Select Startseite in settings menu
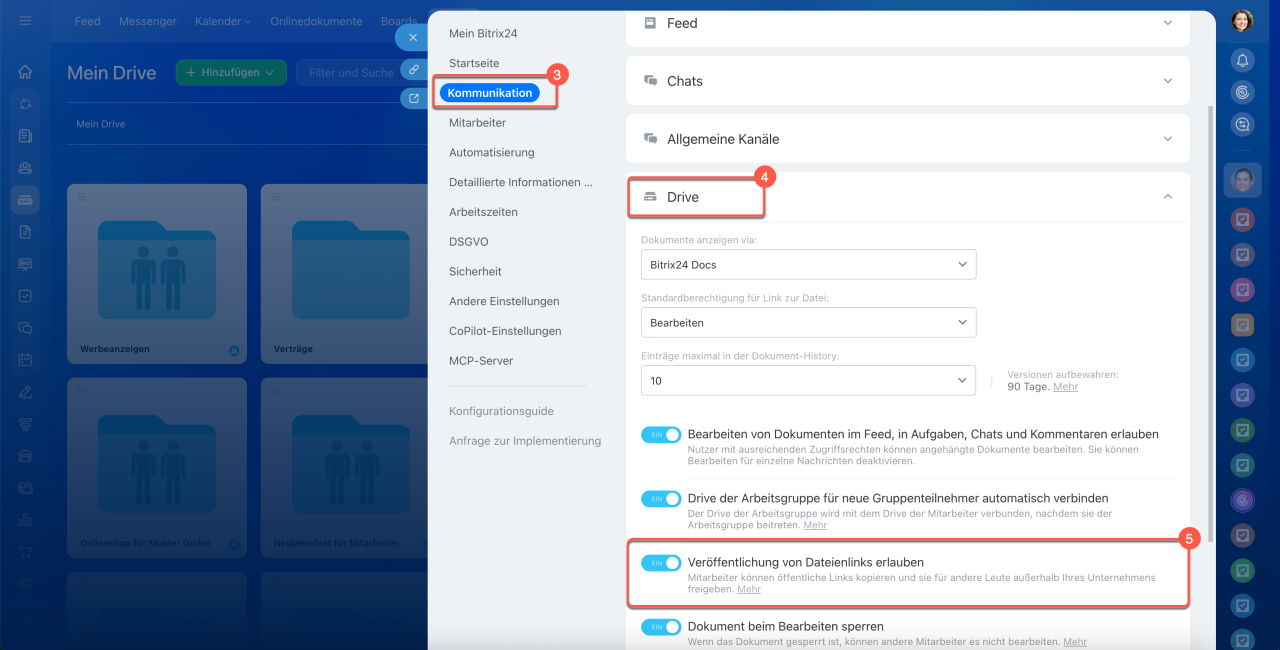This screenshot has height=650, width=1280. [x=474, y=63]
